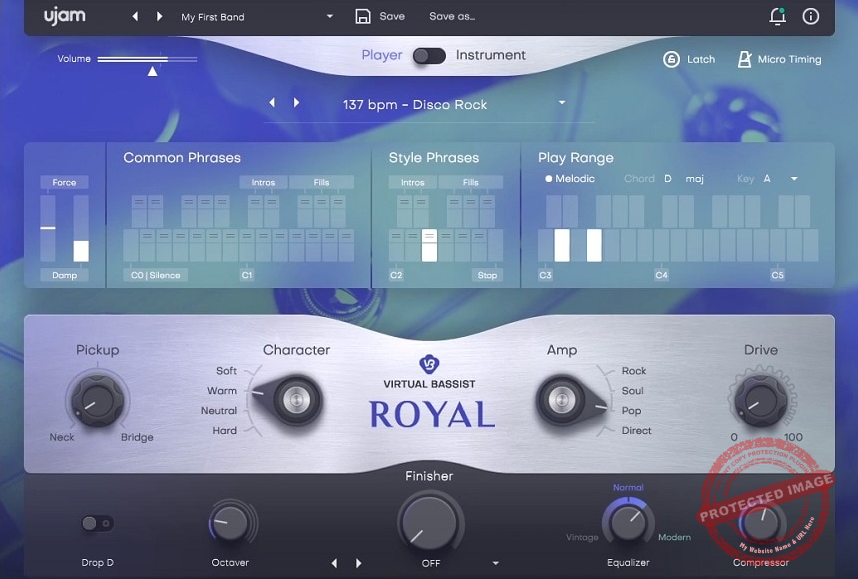Open the 137 bpm - Disco Rock dropdown
Screen dimensions: 858x579
[x=562, y=102]
